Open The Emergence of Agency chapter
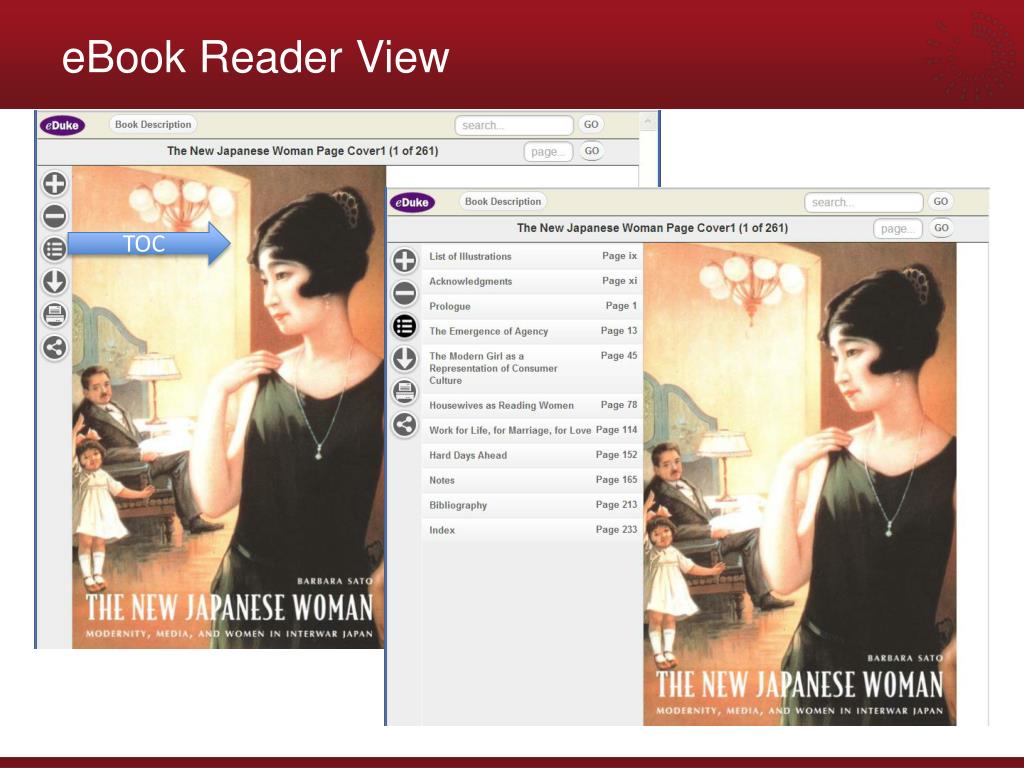 533,331
